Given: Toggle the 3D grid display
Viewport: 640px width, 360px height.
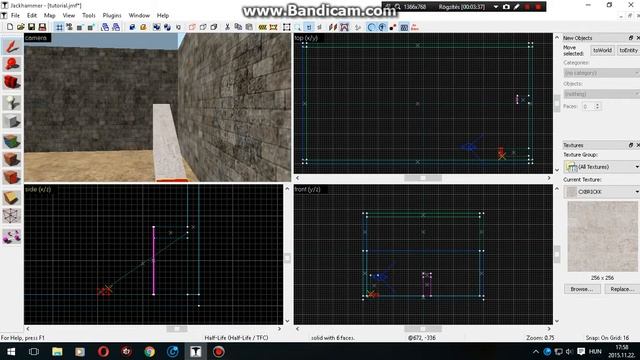Looking at the screenshot, I should point(69,27).
